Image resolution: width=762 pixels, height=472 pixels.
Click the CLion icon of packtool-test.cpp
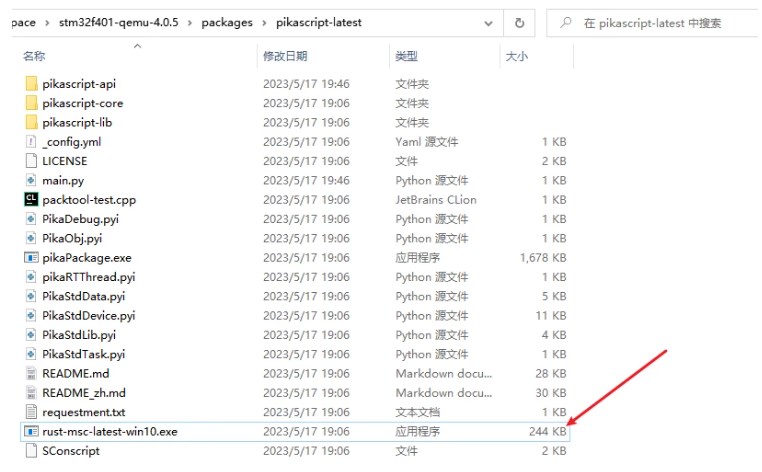click(31, 199)
